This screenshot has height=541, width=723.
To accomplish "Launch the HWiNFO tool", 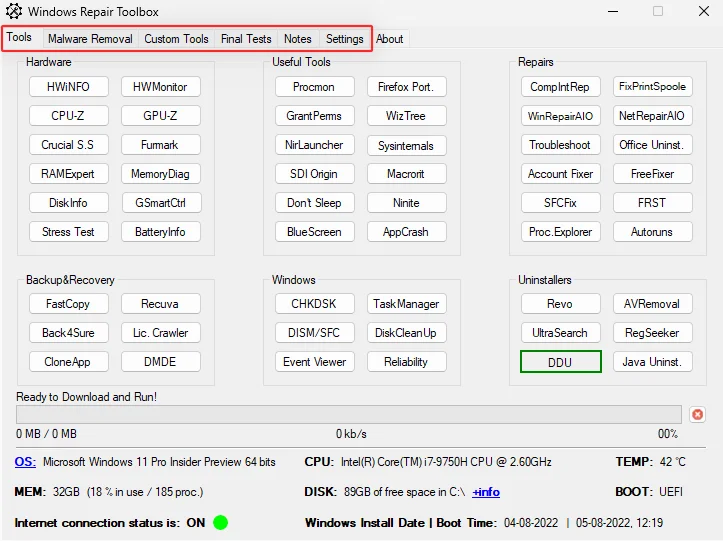I will (69, 87).
